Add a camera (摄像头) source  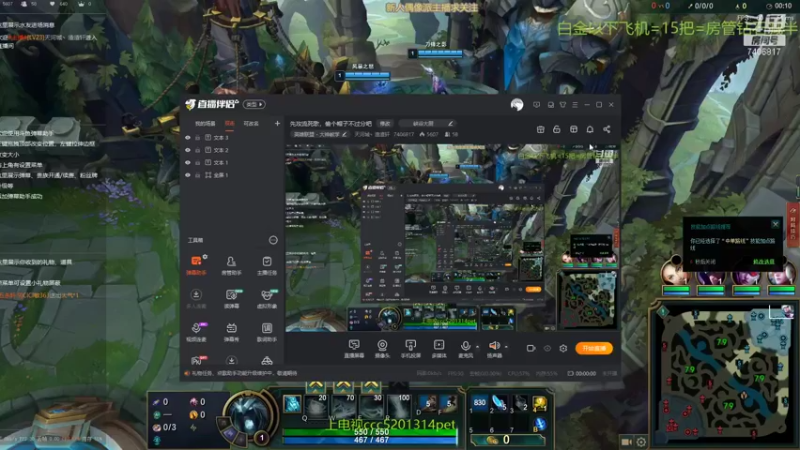(x=382, y=349)
